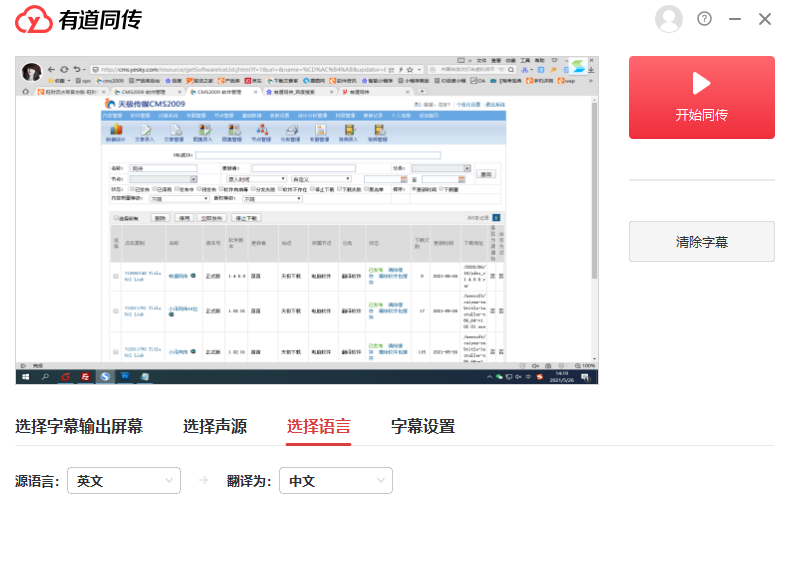
Task: Open the 选择字幕输出屏幕 tab
Action: (x=79, y=427)
